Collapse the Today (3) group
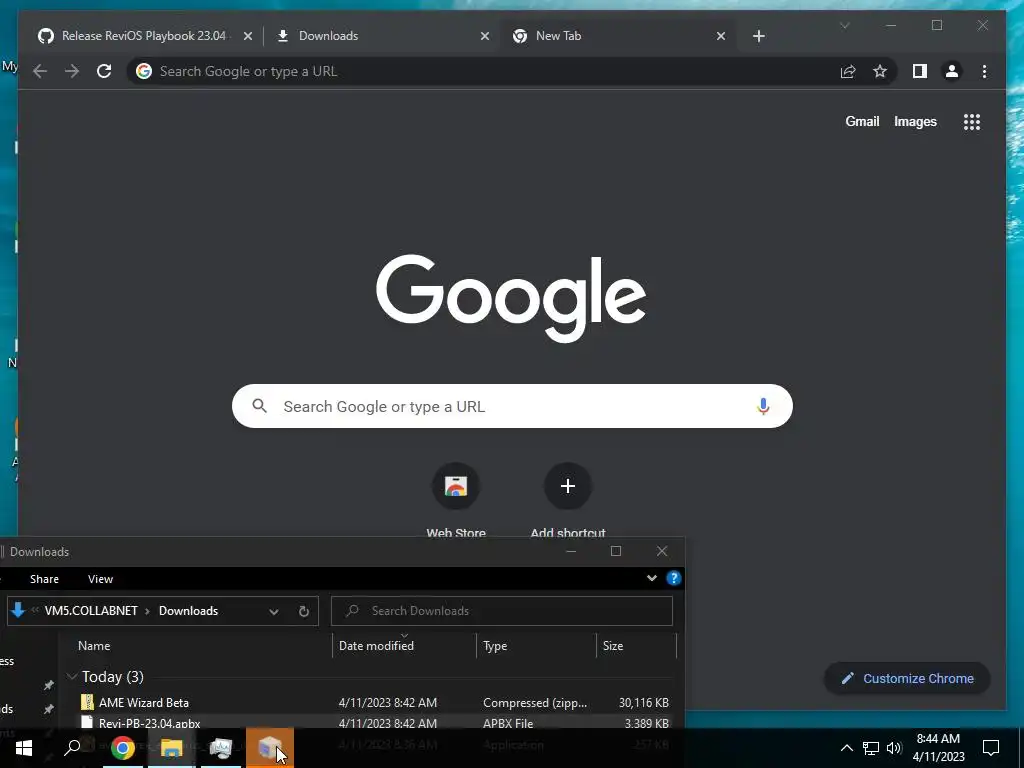 [72, 677]
